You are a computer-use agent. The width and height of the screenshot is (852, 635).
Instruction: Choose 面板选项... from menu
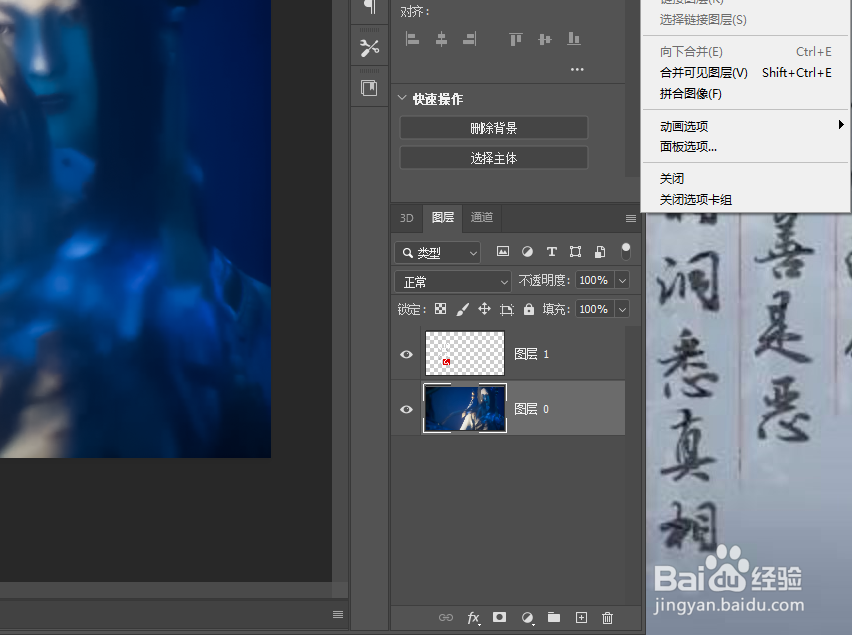746,147
